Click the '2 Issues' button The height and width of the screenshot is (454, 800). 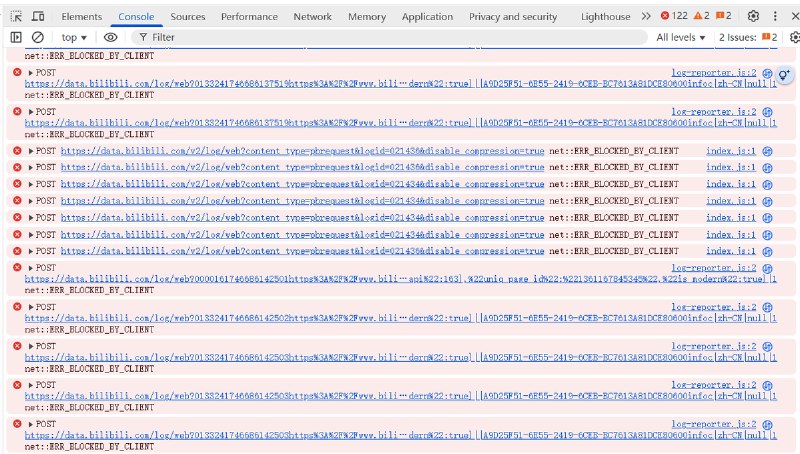[747, 37]
